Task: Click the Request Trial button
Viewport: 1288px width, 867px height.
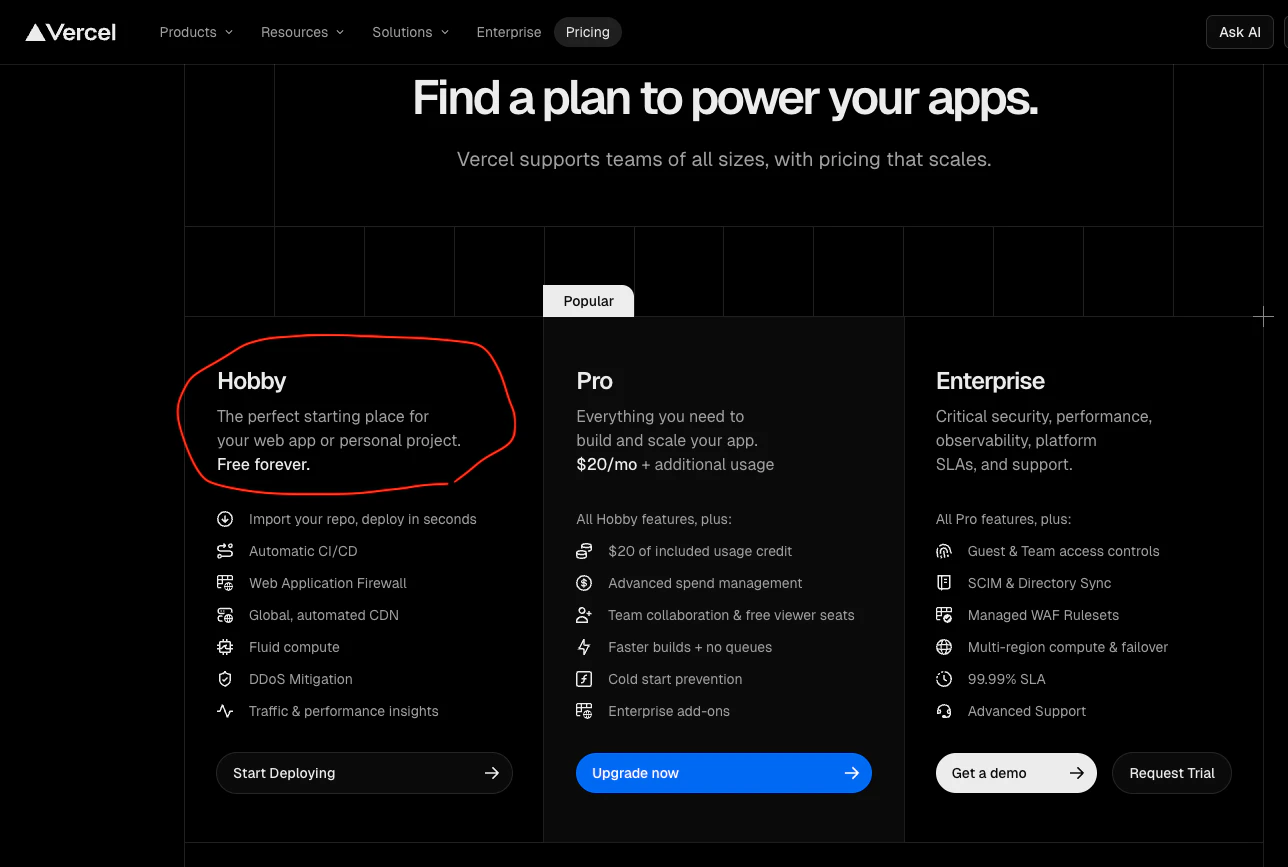Action: pos(1172,773)
